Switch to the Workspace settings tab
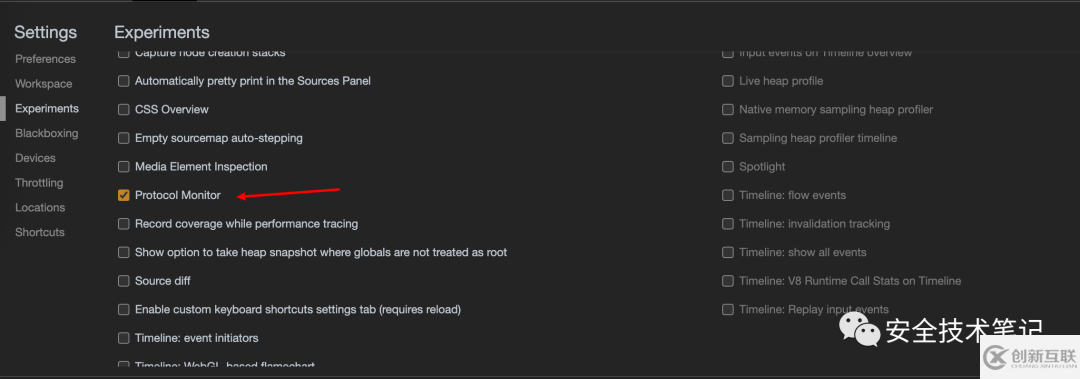 click(x=43, y=84)
